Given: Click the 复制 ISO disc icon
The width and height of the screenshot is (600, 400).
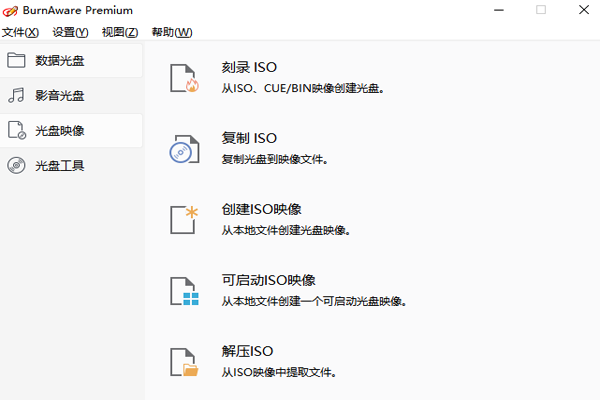Looking at the screenshot, I should 184,149.
